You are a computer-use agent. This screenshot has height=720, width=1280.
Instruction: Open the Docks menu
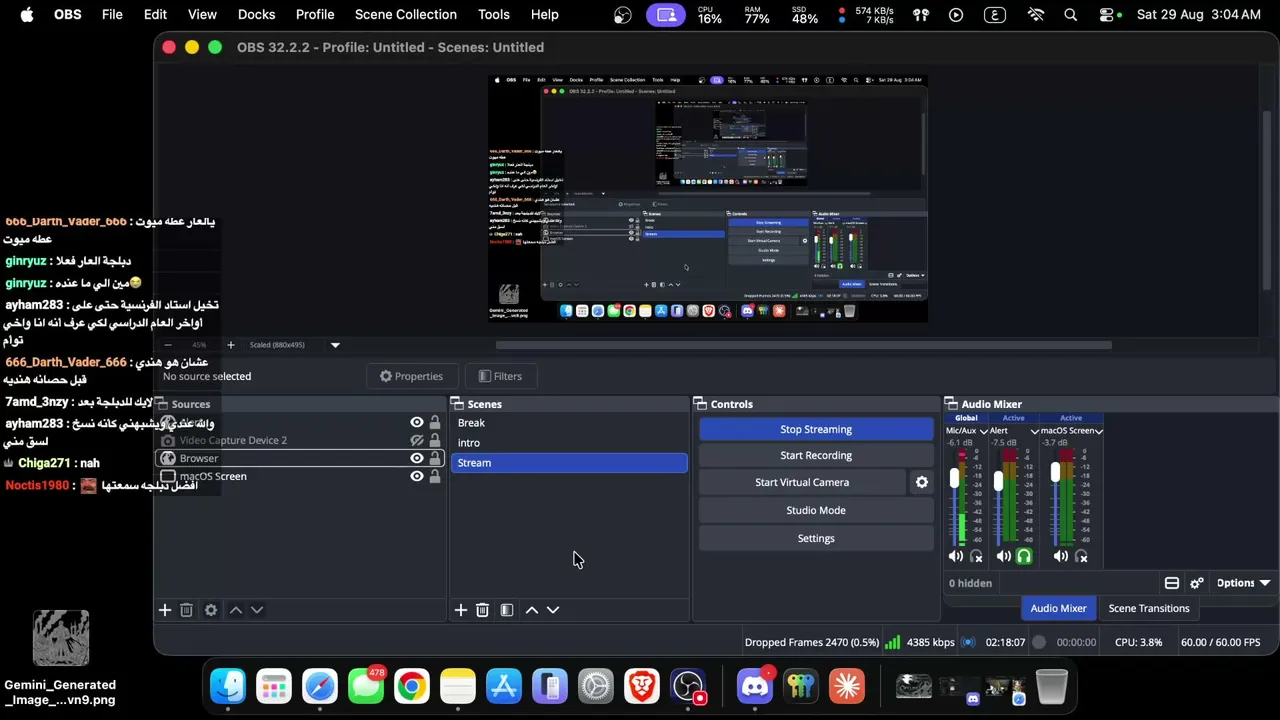click(256, 15)
